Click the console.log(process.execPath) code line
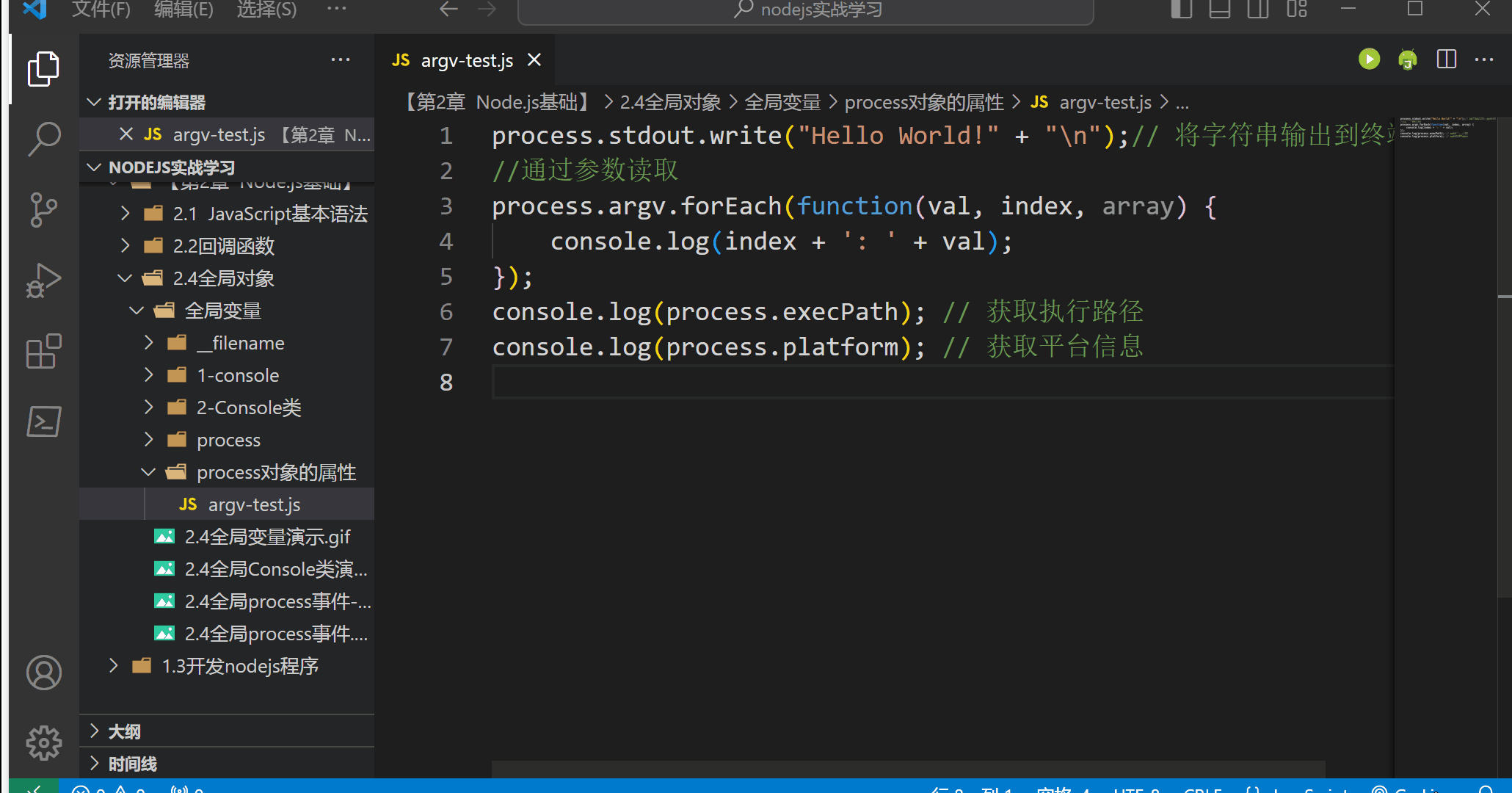 pos(818,312)
